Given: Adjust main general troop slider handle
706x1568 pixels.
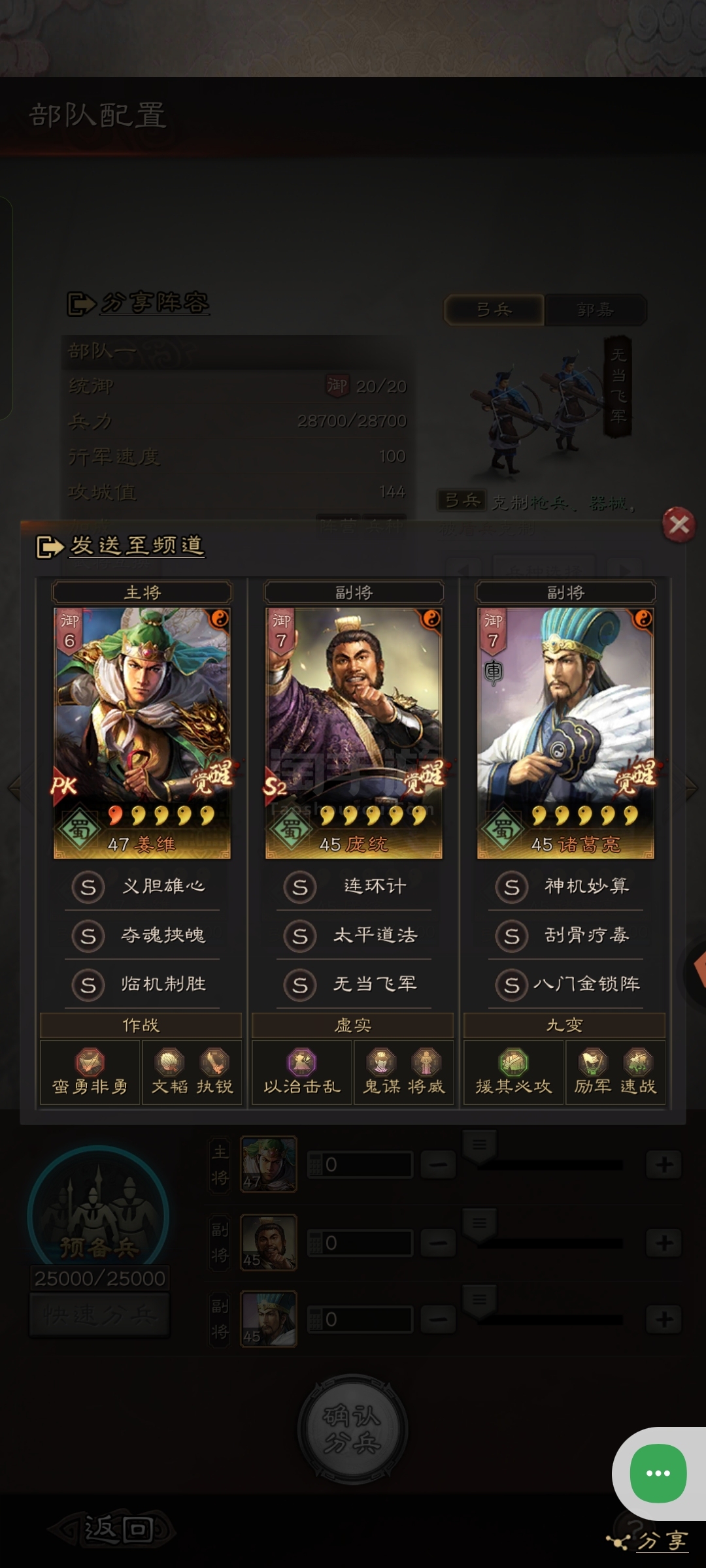Looking at the screenshot, I should click(479, 1147).
